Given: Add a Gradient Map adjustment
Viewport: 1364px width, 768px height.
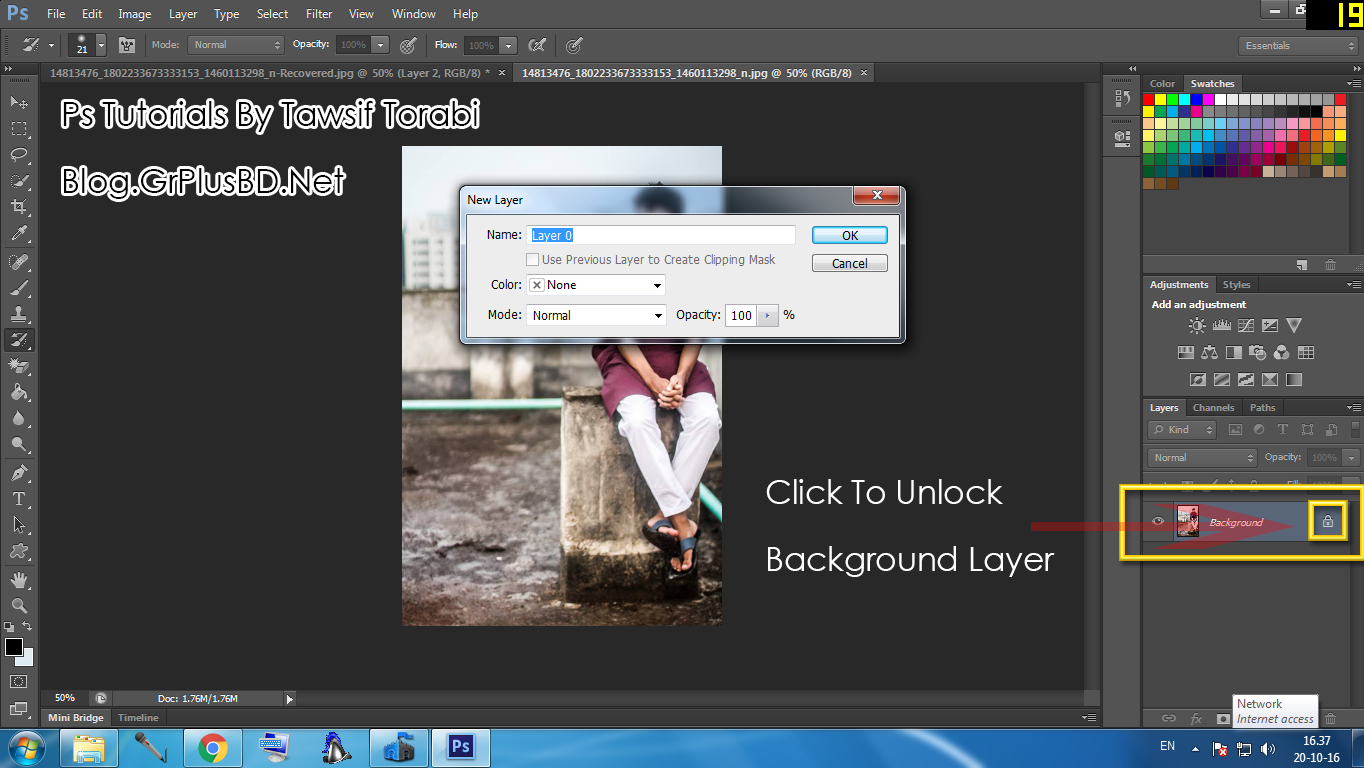Looking at the screenshot, I should point(1294,380).
